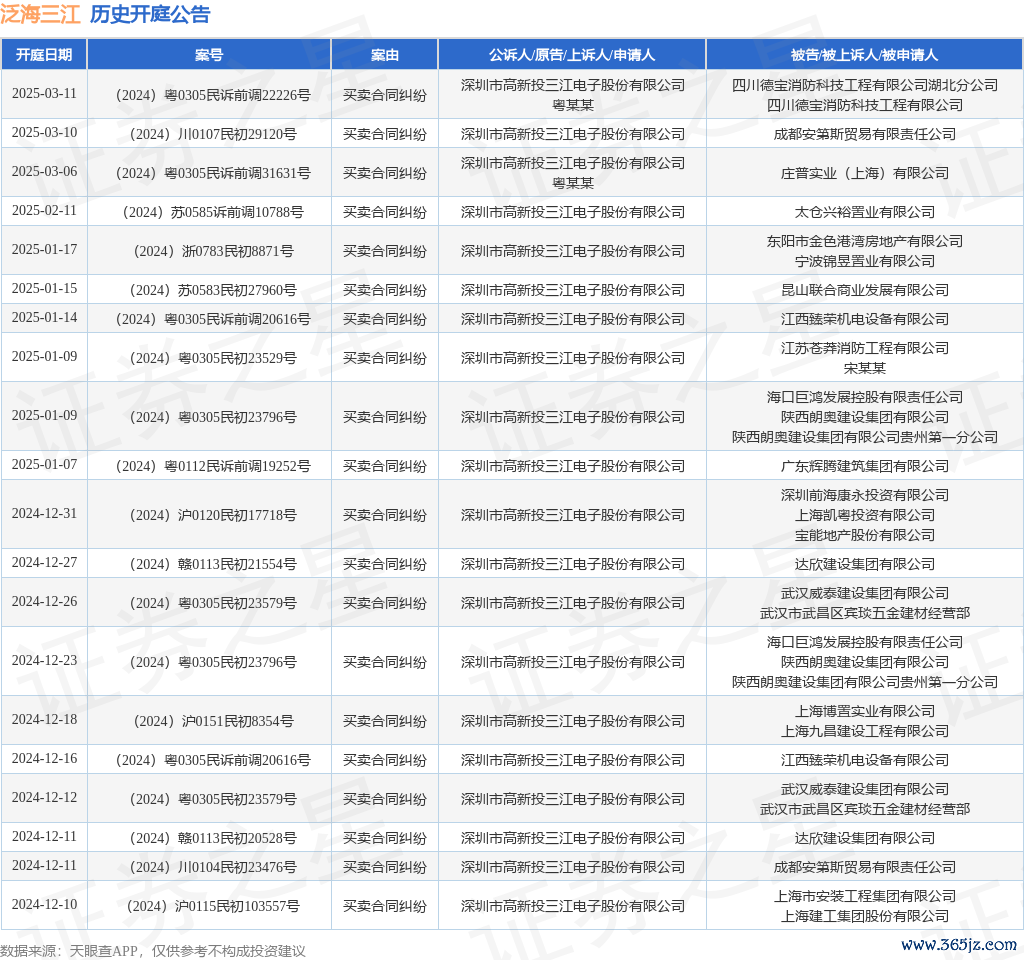Click case number 沪0151民初8354号

point(213,721)
